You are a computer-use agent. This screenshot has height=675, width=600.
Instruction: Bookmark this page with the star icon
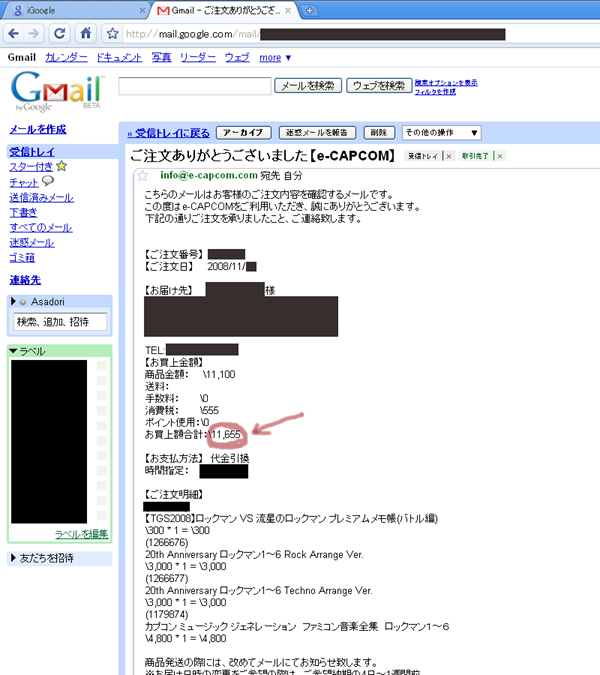(112, 33)
